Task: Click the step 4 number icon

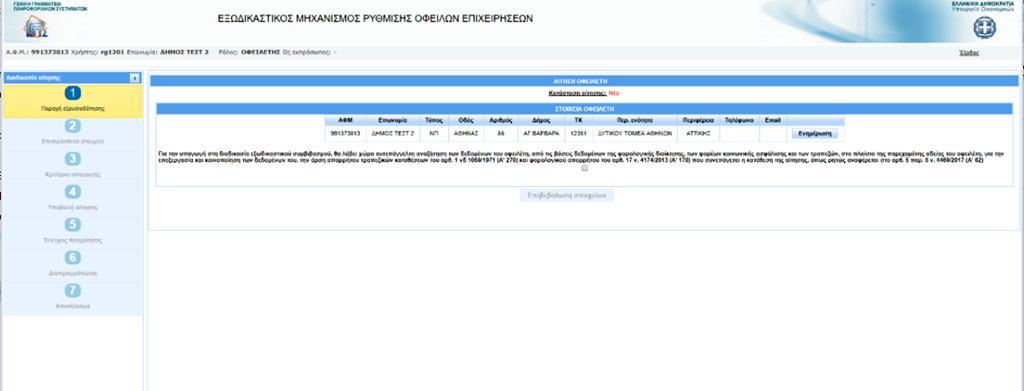Action: tap(73, 192)
